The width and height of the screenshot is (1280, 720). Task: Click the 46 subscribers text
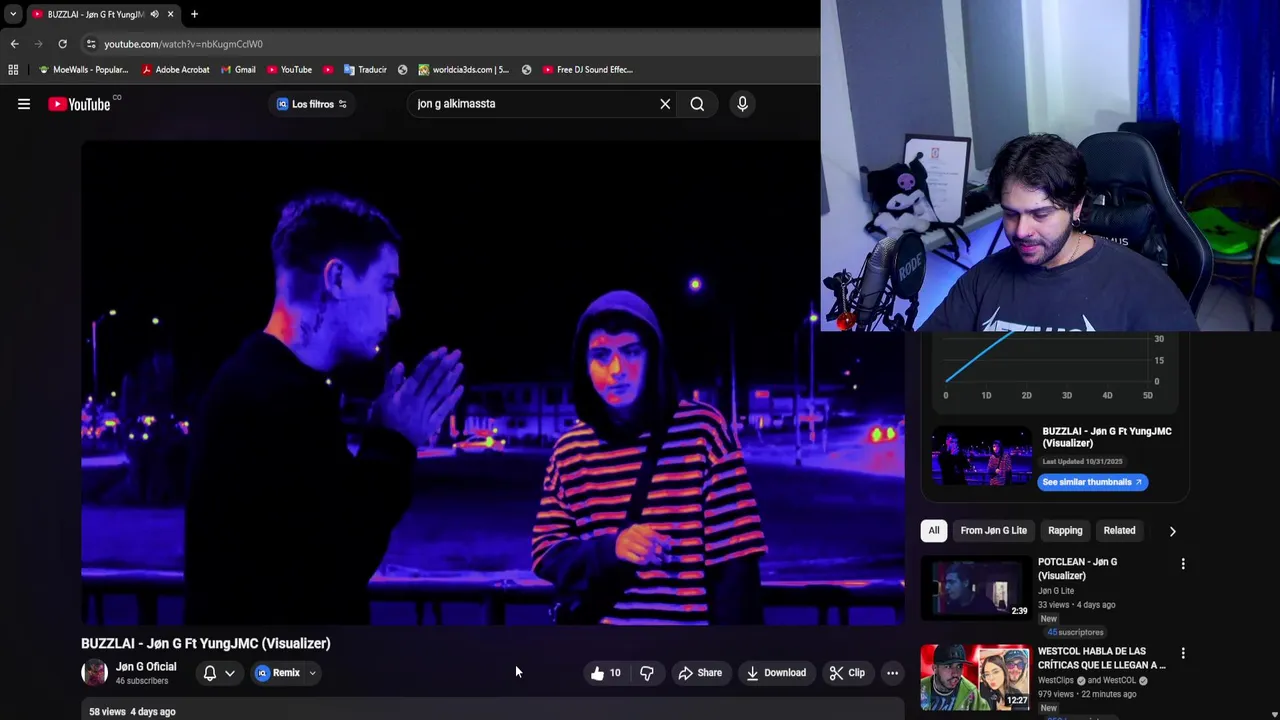[142, 682]
